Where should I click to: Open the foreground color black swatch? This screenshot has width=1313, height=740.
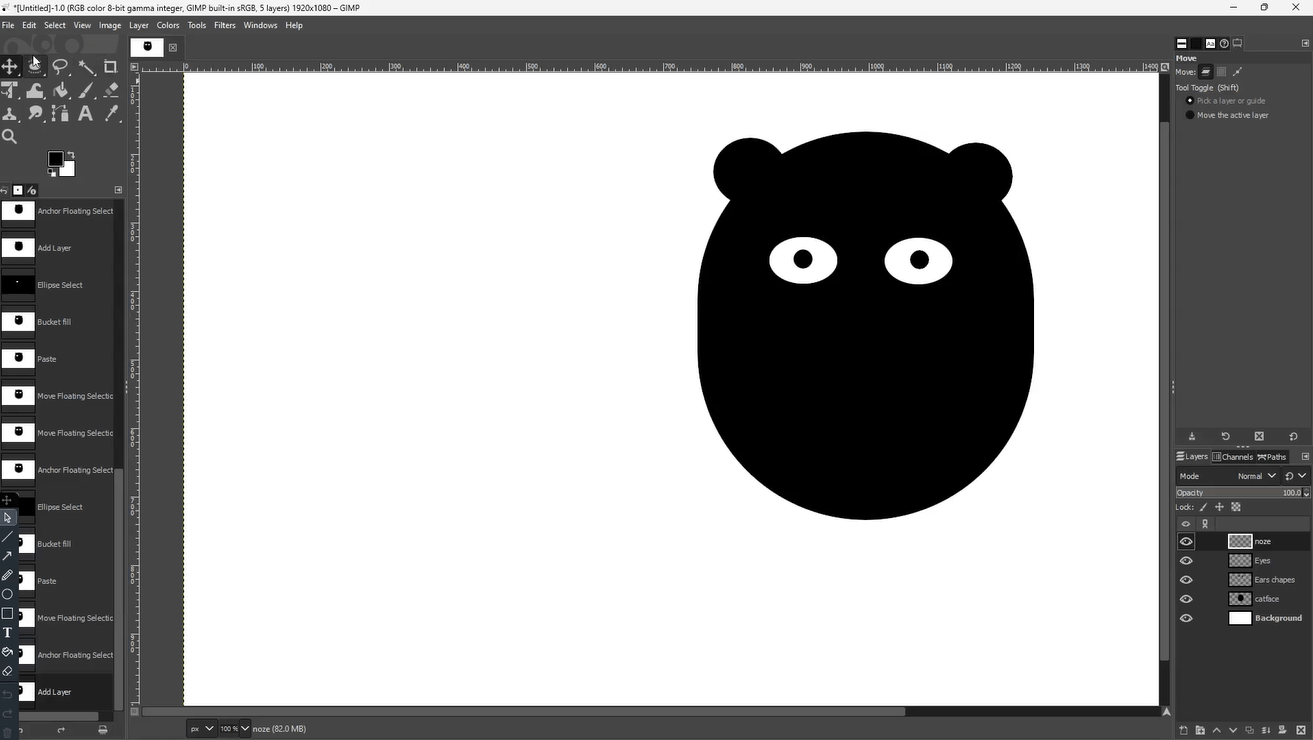(56, 159)
